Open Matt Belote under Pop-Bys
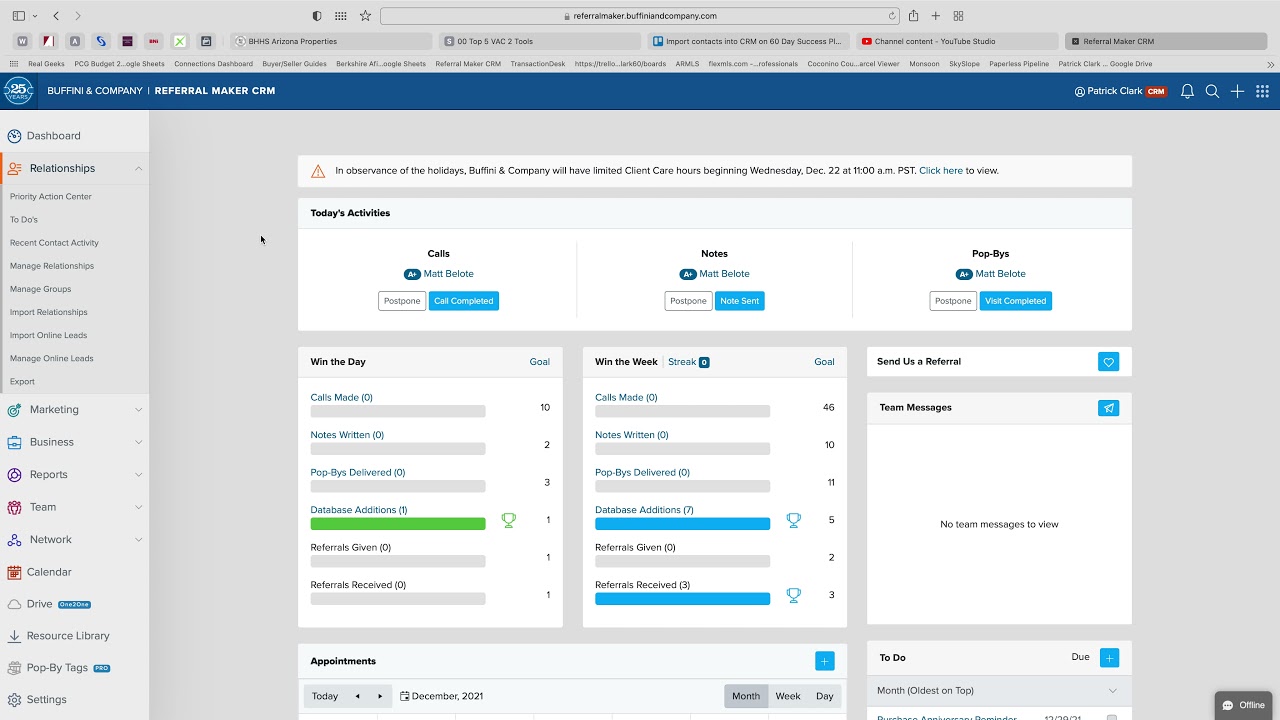Viewport: 1280px width, 720px height. click(x=1001, y=274)
